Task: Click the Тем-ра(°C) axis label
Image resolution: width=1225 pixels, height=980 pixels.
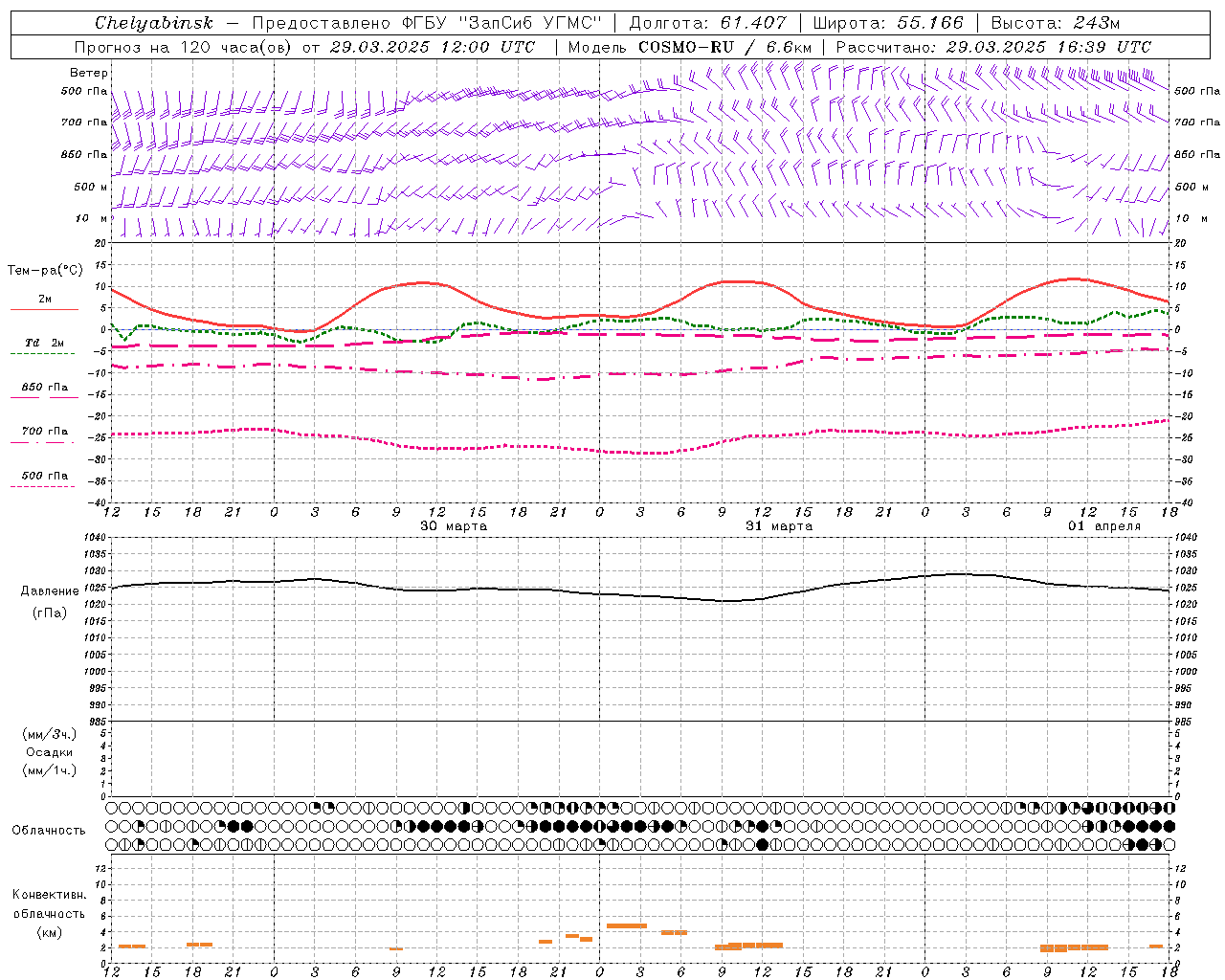Action: click(45, 271)
